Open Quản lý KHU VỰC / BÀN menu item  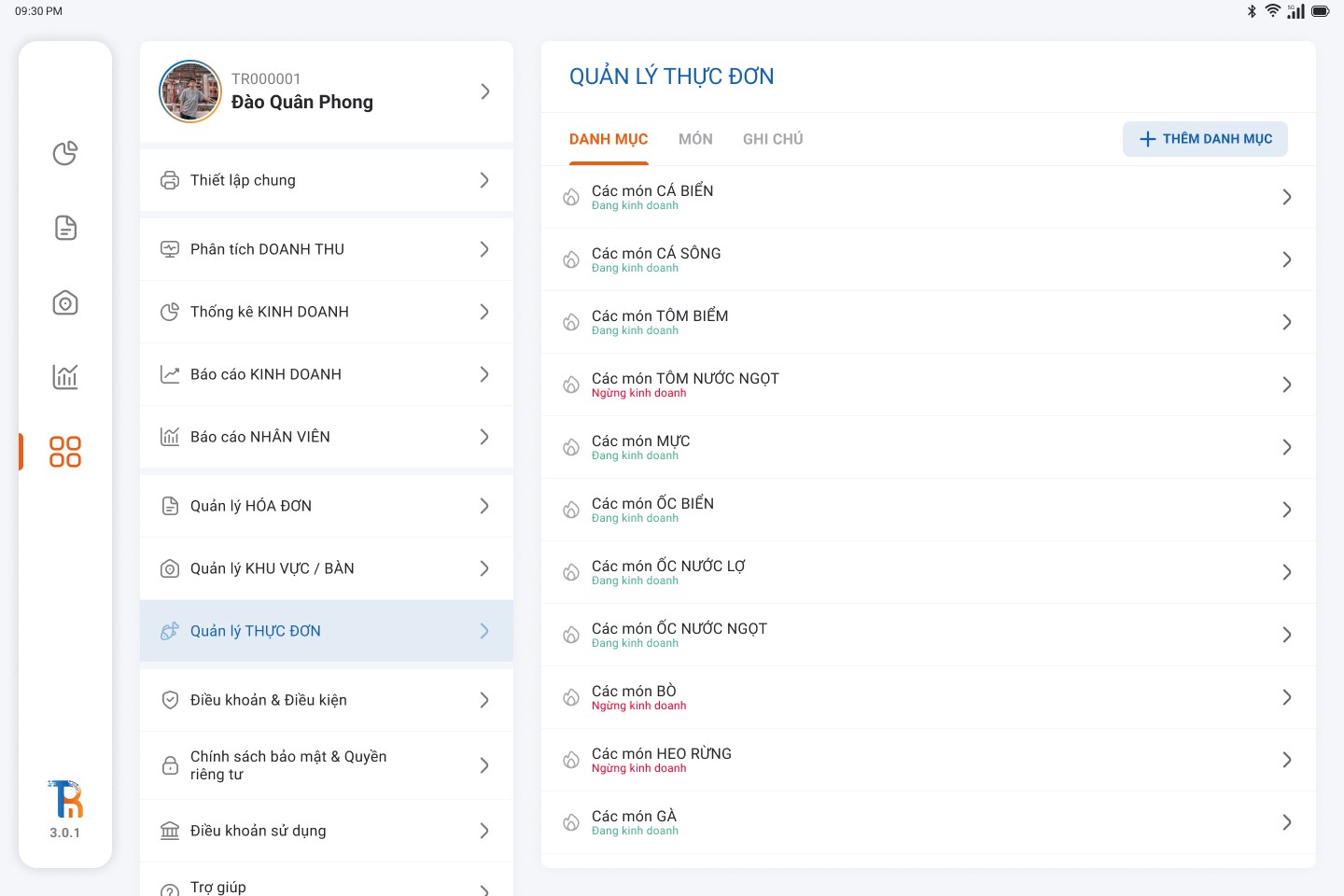(327, 568)
